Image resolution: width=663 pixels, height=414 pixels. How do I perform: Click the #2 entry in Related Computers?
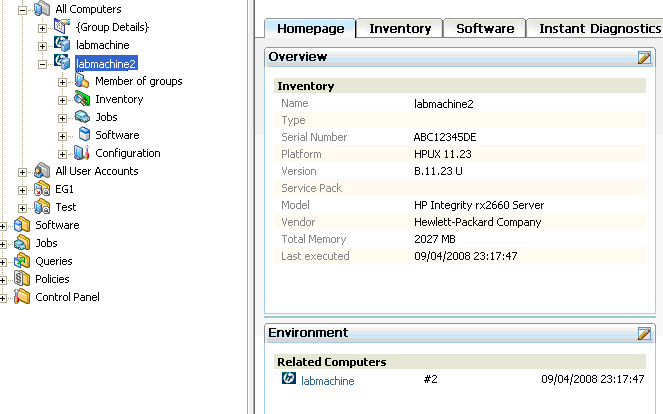(x=430, y=379)
